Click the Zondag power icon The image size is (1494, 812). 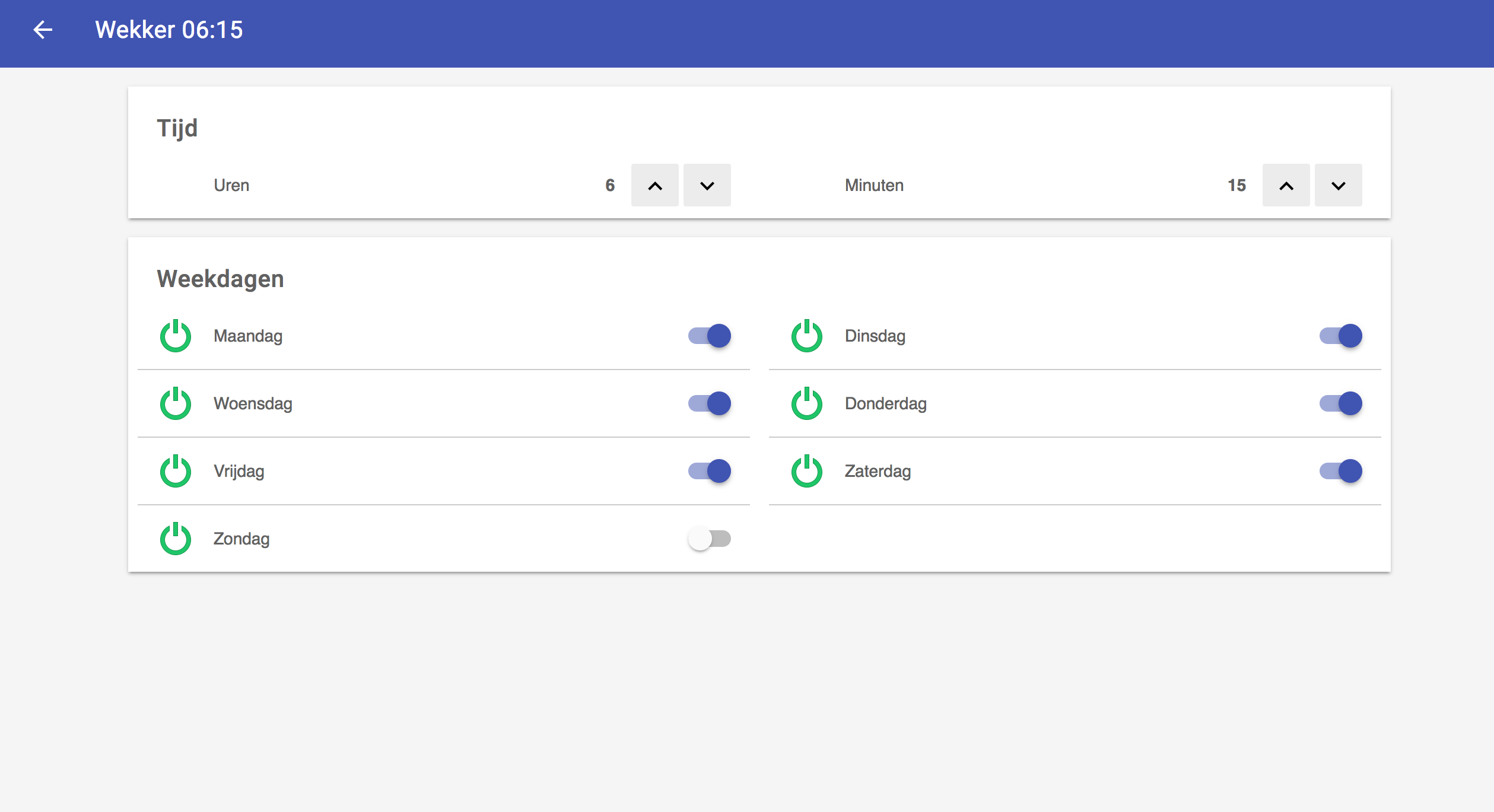[x=176, y=539]
